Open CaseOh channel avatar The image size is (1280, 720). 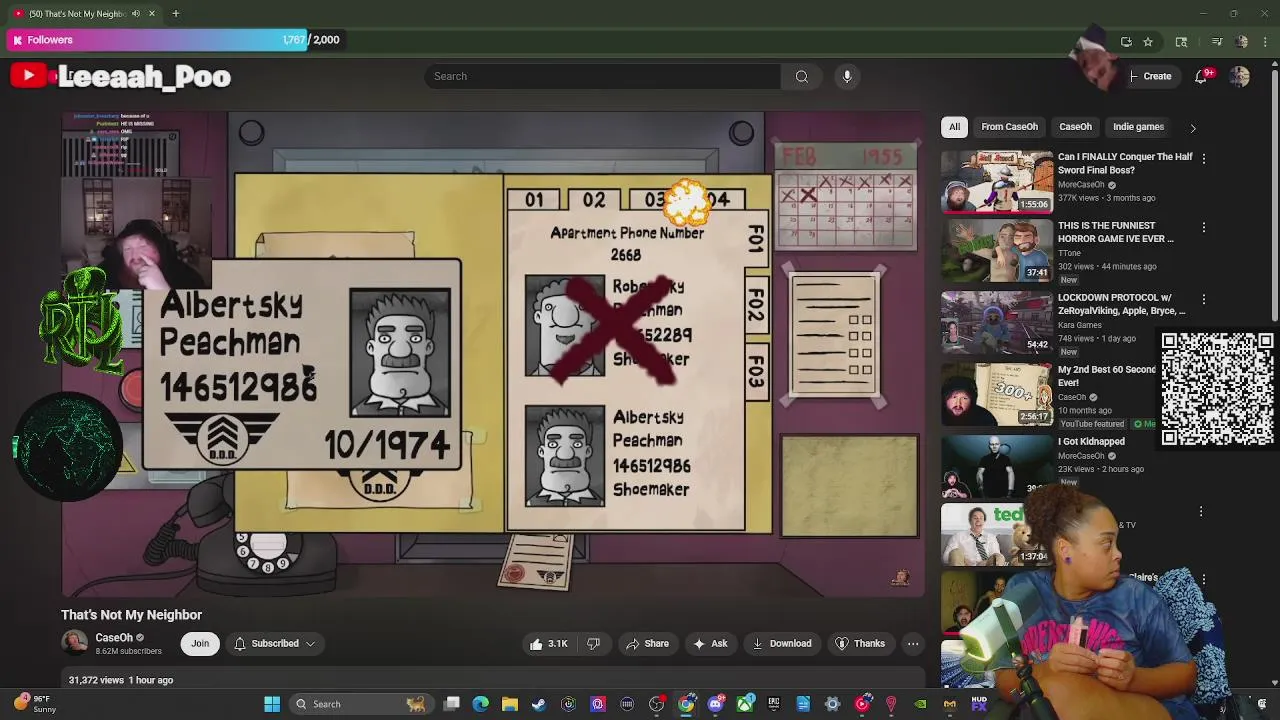[x=74, y=643]
